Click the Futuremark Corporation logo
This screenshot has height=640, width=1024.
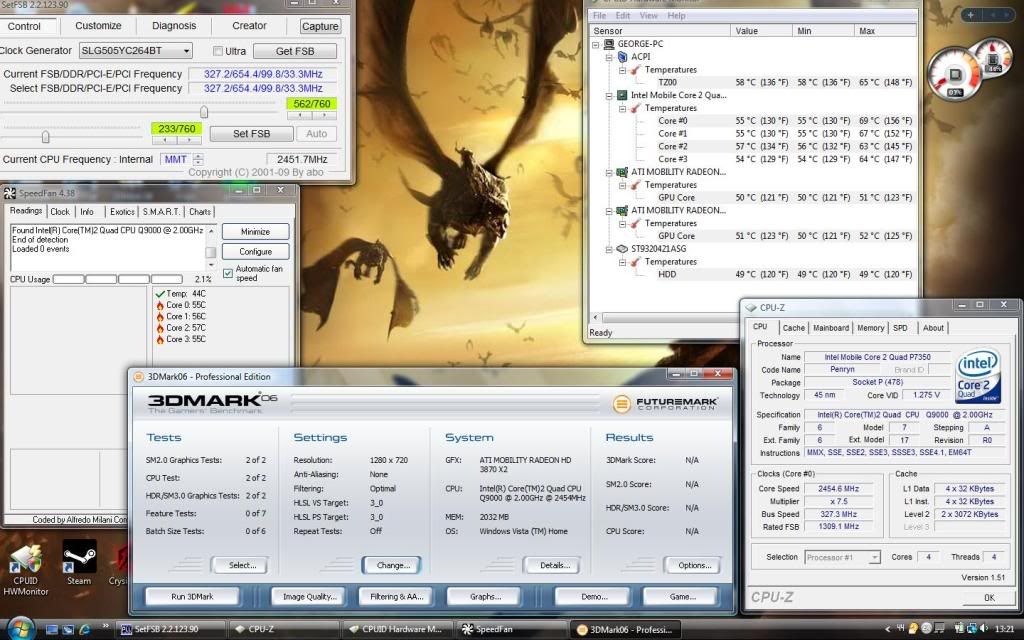point(665,404)
